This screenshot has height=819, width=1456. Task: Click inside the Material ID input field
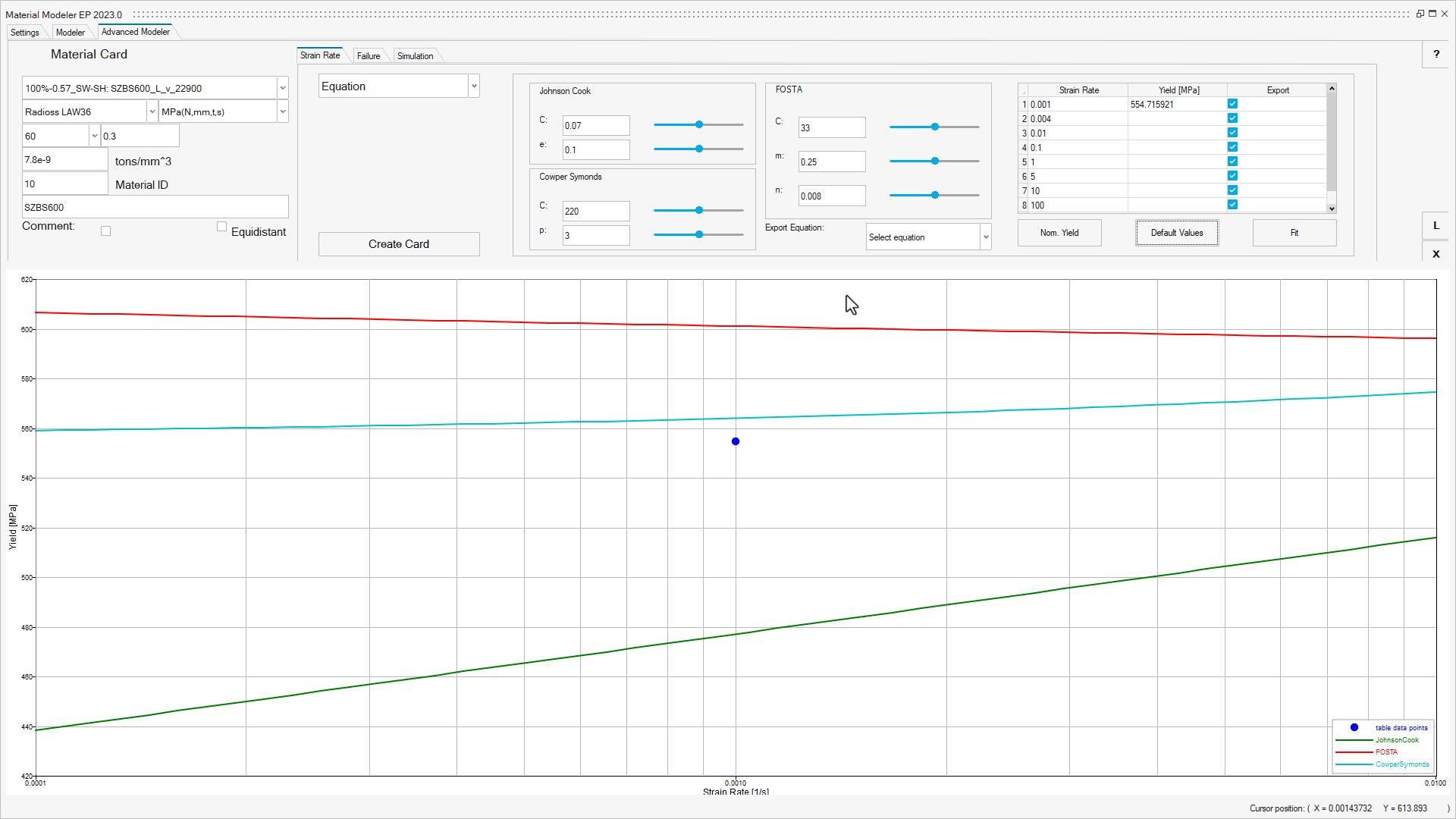[64, 184]
